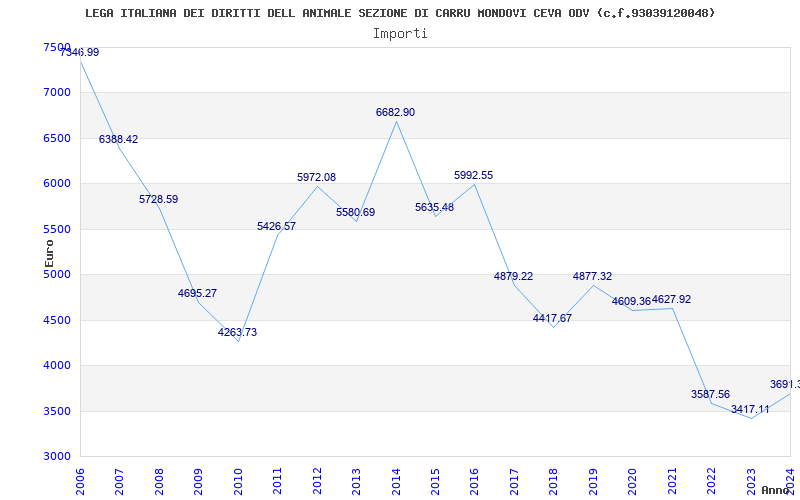The height and width of the screenshot is (500, 800).
Task: Click the 5992.55 data label
Action: [474, 175]
